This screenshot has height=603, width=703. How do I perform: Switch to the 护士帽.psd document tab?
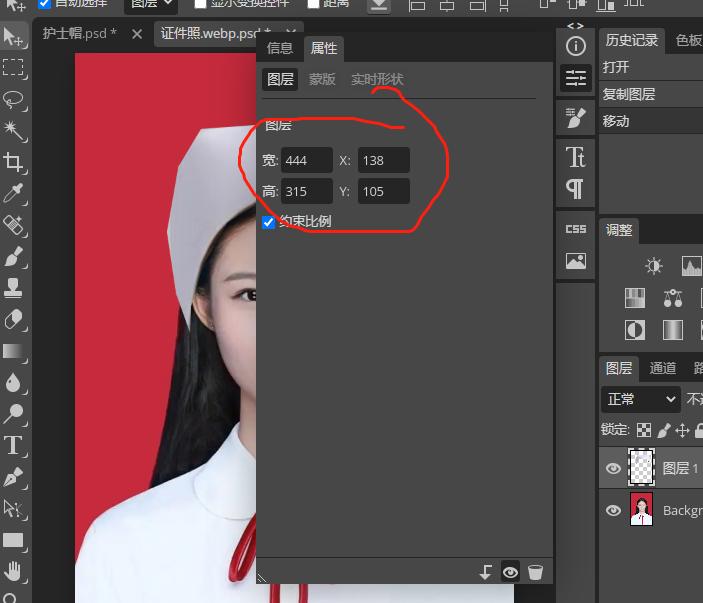(79, 33)
